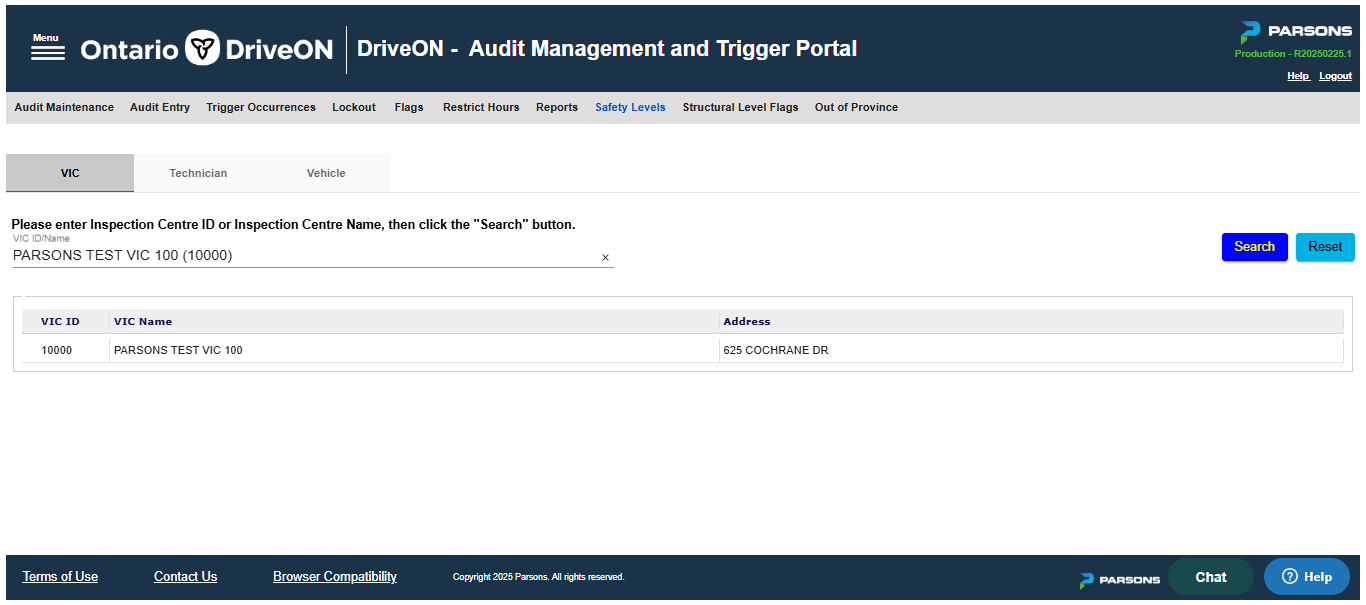
Task: Click the Parsons logo in footer
Action: pyautogui.click(x=1119, y=579)
